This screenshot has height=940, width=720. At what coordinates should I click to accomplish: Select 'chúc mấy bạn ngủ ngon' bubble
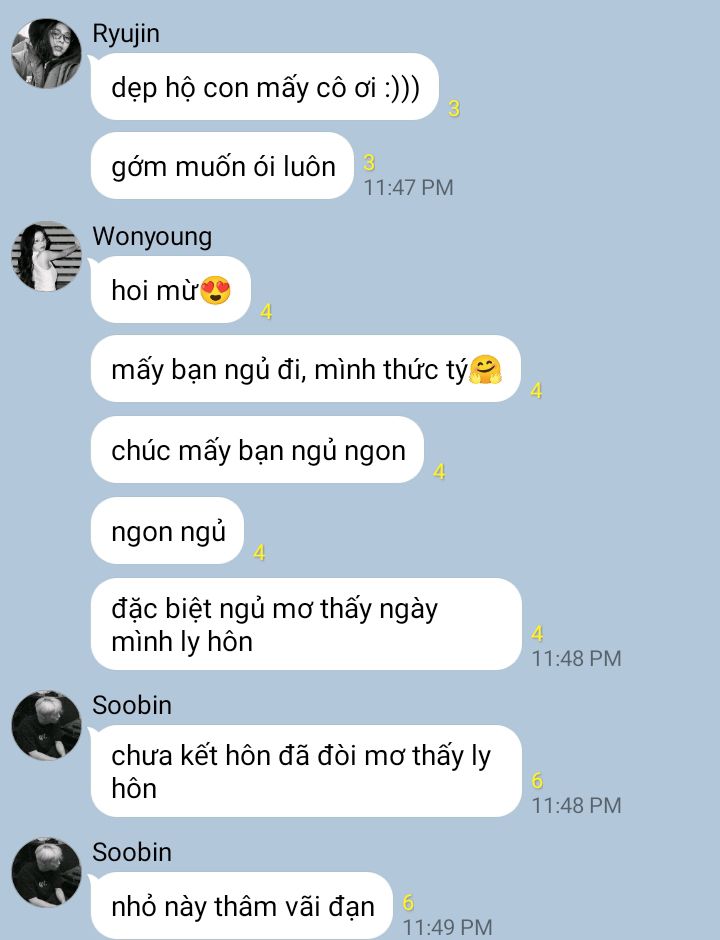(x=257, y=450)
